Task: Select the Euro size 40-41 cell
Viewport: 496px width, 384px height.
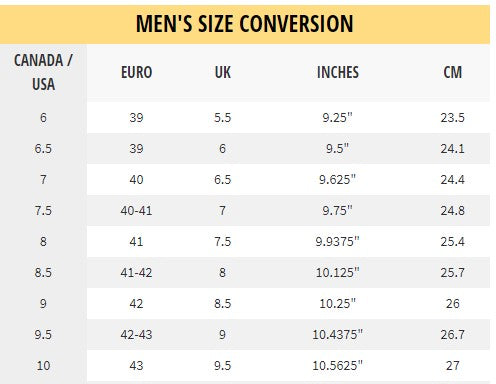Action: pyautogui.click(x=136, y=211)
